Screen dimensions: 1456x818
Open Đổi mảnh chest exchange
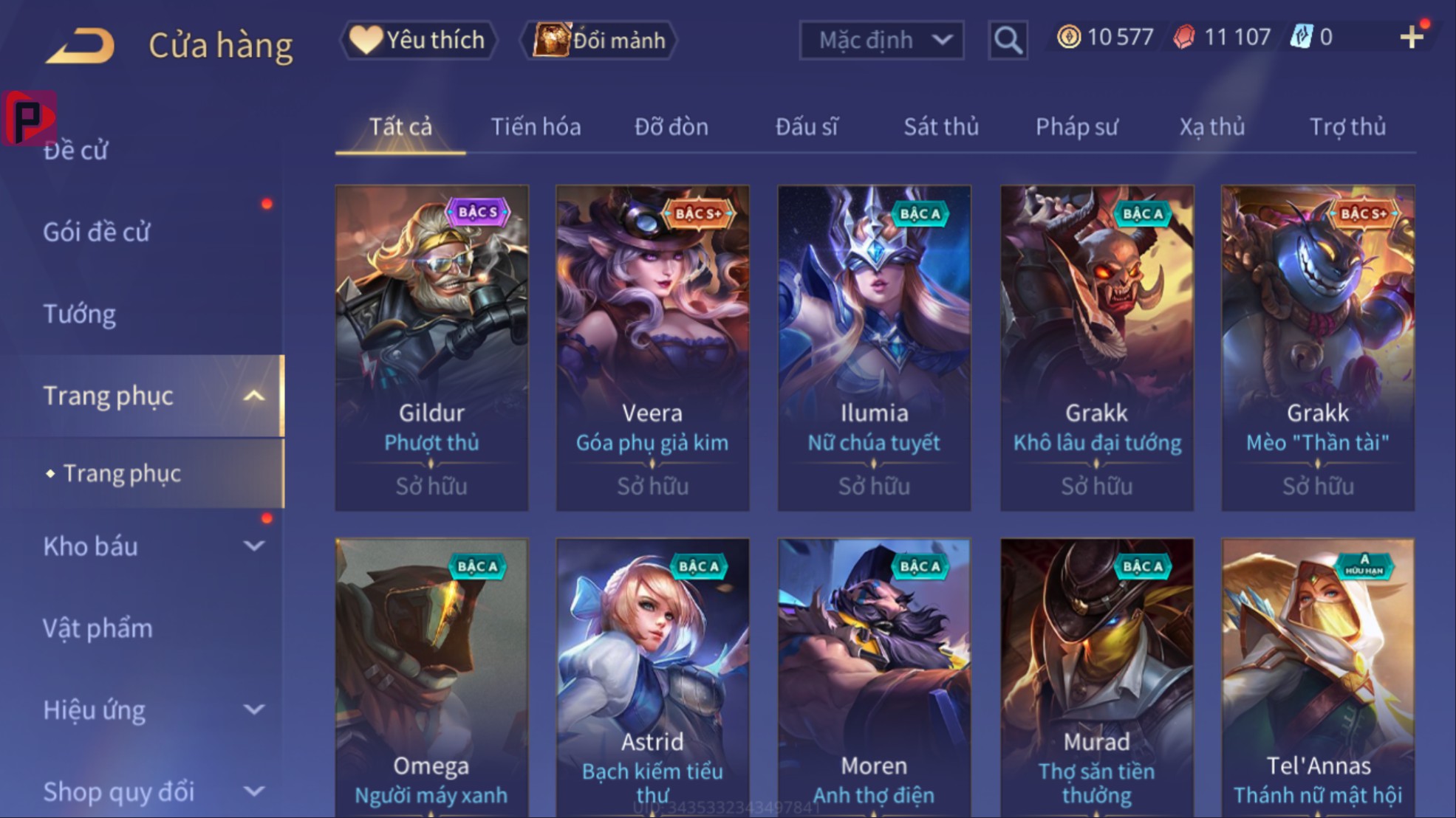[599, 40]
